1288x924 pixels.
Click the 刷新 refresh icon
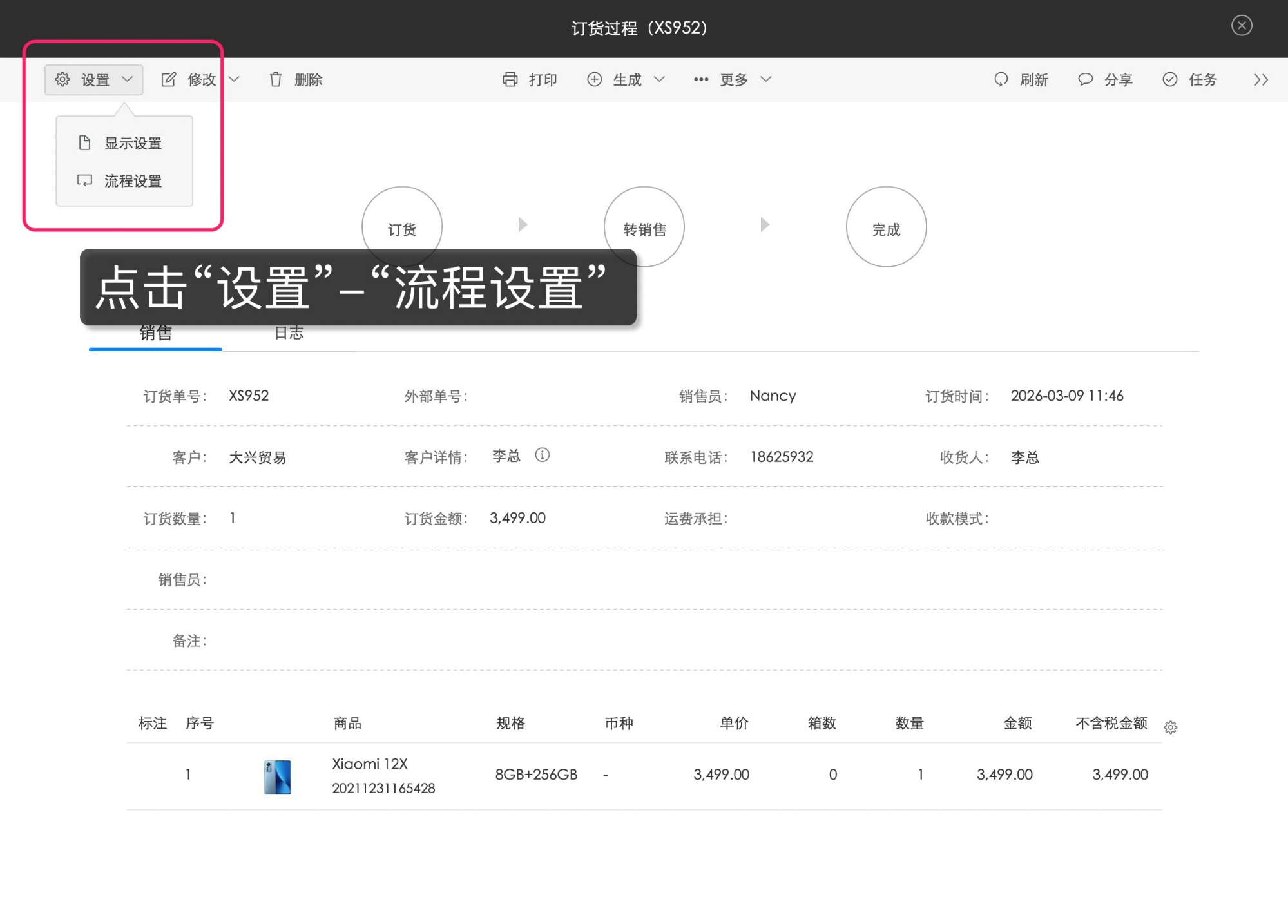pos(1001,79)
